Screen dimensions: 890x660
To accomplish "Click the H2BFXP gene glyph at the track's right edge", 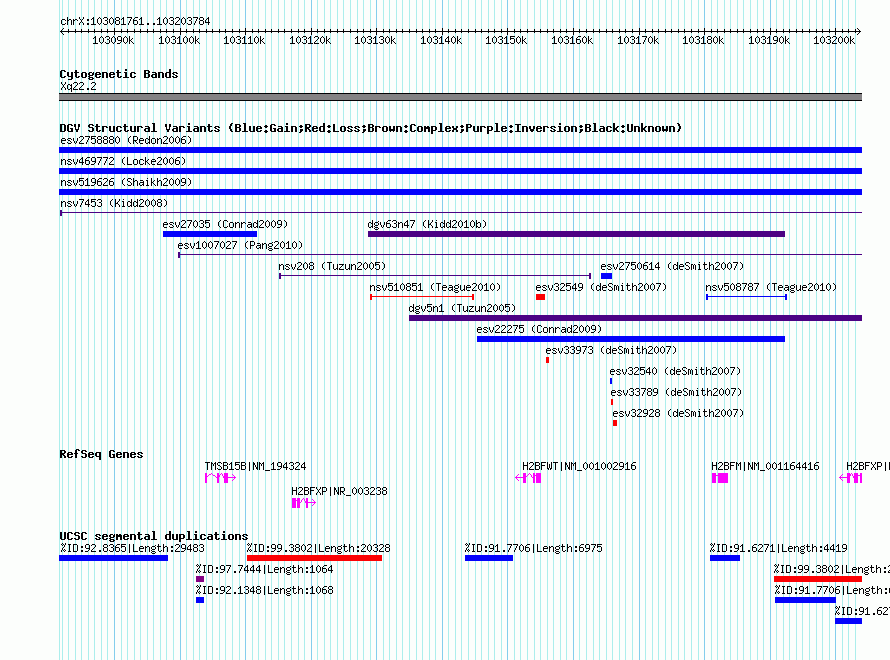I will [850, 478].
